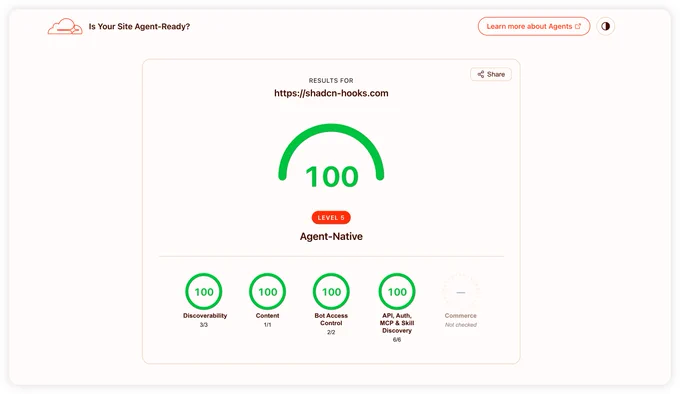The width and height of the screenshot is (680, 394).
Task: Click the https://shadcn-hooks.com URL text
Action: pos(331,93)
